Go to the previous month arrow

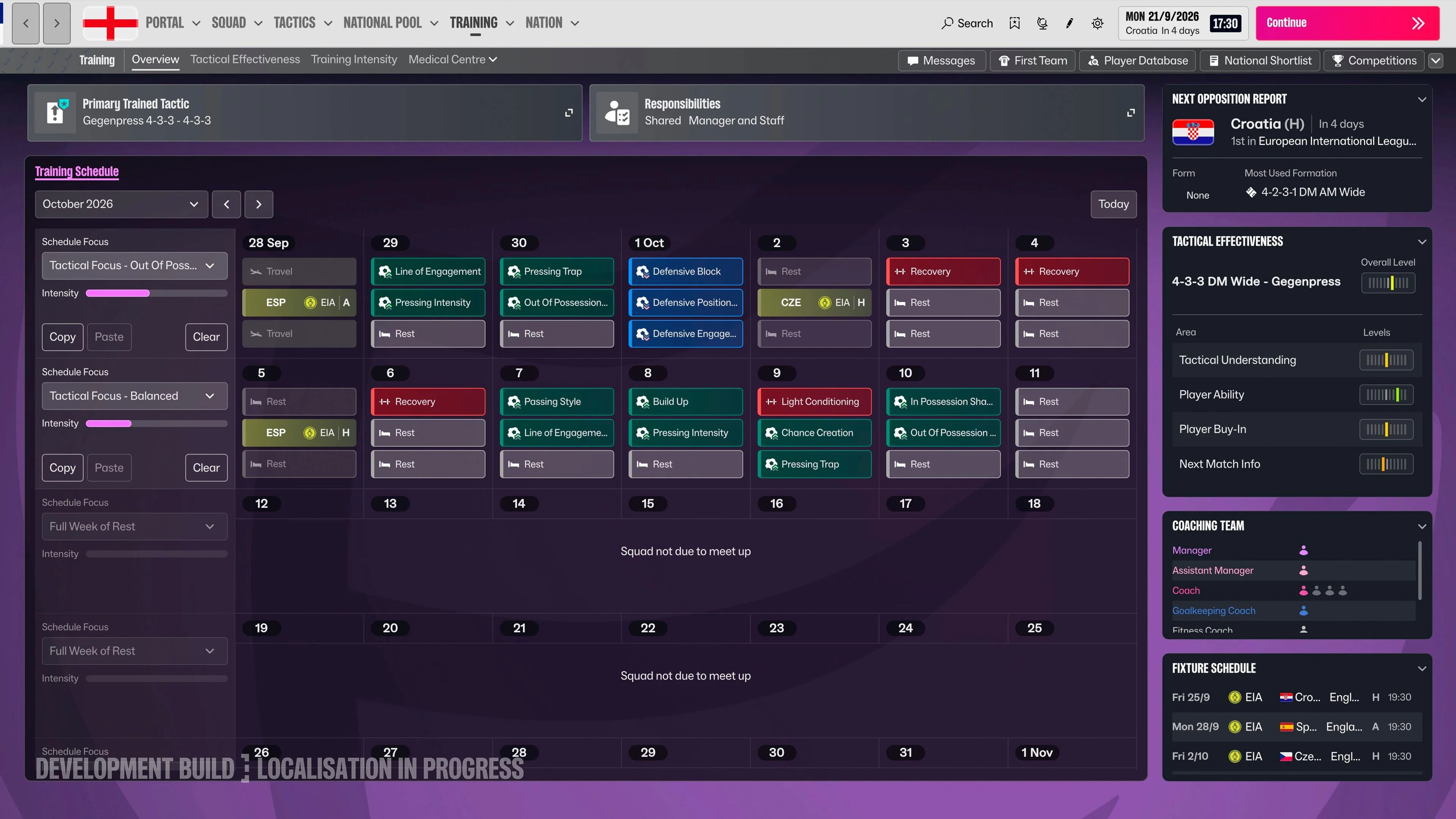pos(227,204)
